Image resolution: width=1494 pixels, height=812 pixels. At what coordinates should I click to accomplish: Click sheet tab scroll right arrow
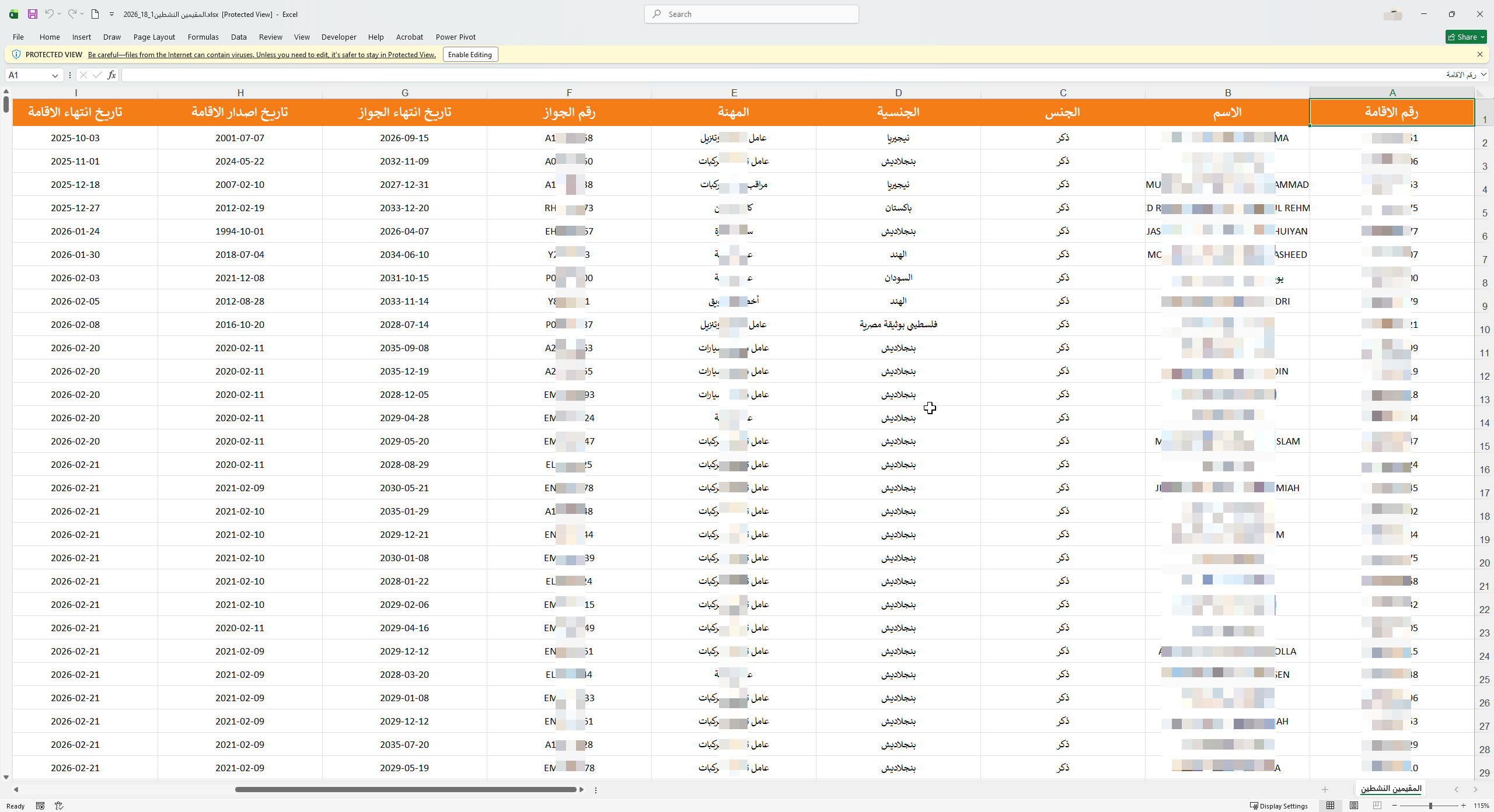tap(1475, 789)
